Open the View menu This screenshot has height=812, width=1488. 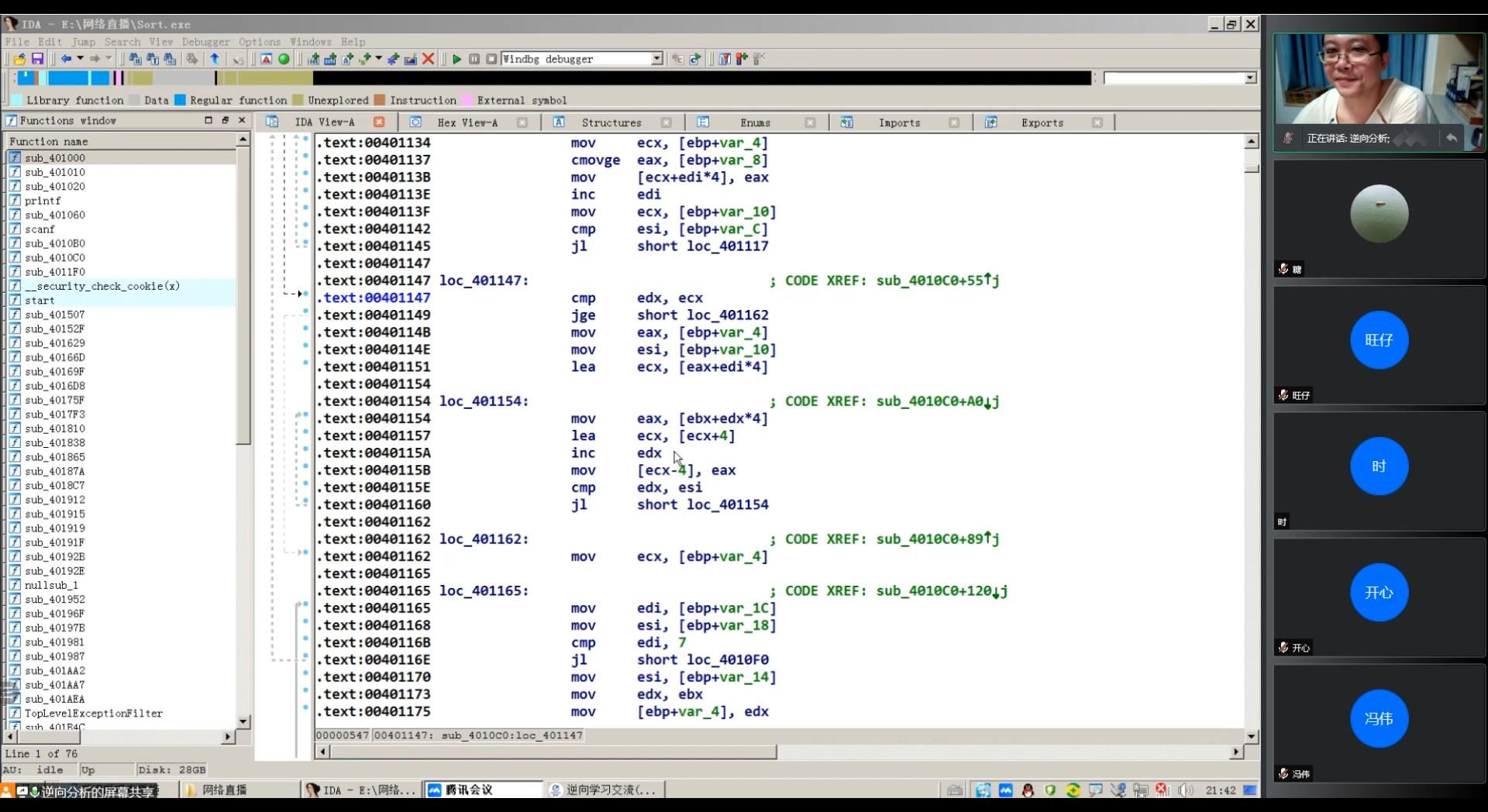[x=161, y=42]
